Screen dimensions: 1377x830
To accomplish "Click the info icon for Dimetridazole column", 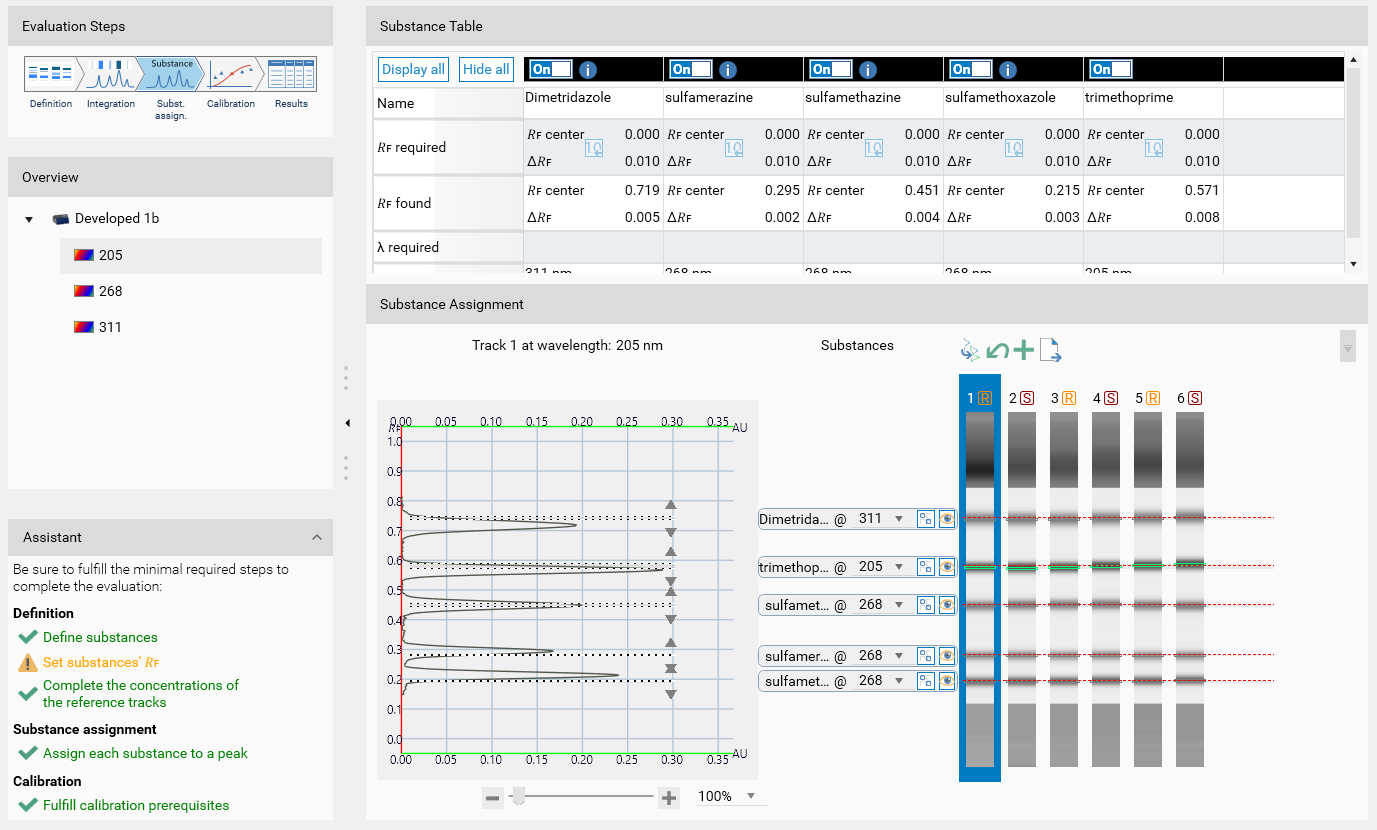I will (588, 69).
